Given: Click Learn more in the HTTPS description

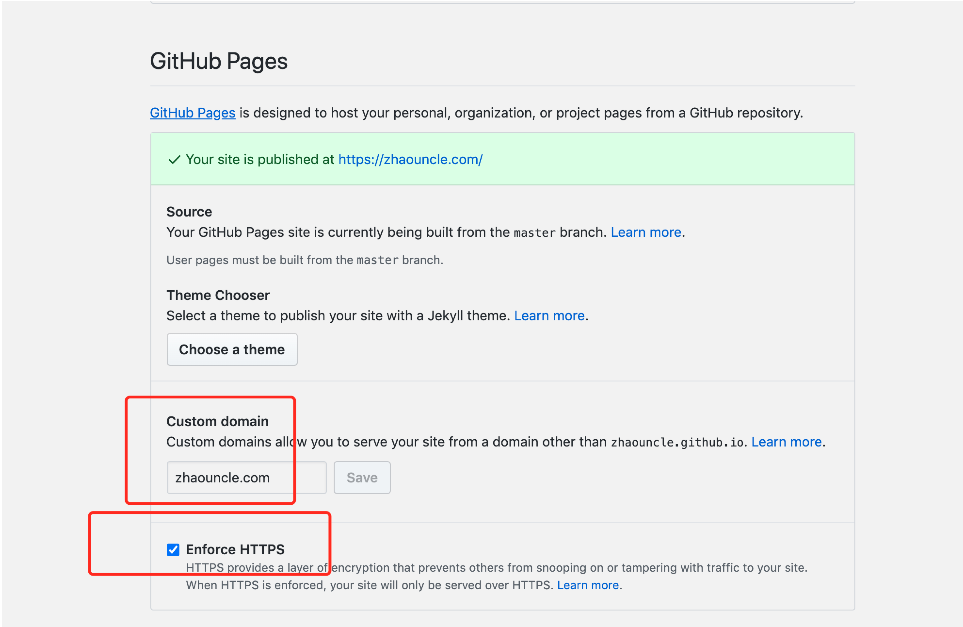Looking at the screenshot, I should click(x=588, y=585).
